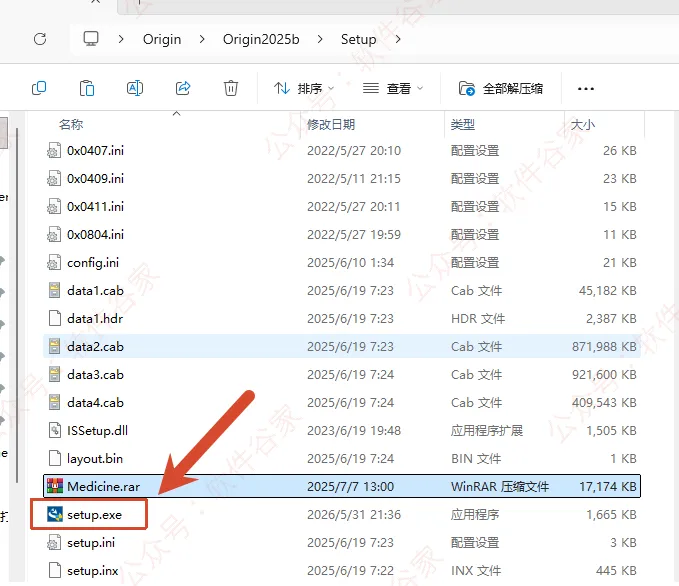Select file data3.cab
The width and height of the screenshot is (679, 586).
pyautogui.click(x=342, y=375)
